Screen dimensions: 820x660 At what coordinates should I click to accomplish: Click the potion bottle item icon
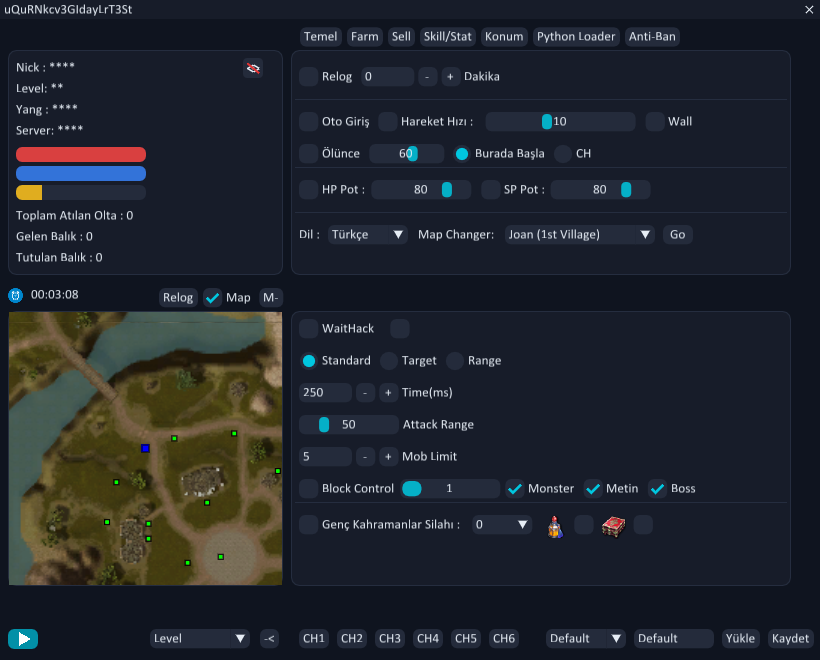(555, 526)
